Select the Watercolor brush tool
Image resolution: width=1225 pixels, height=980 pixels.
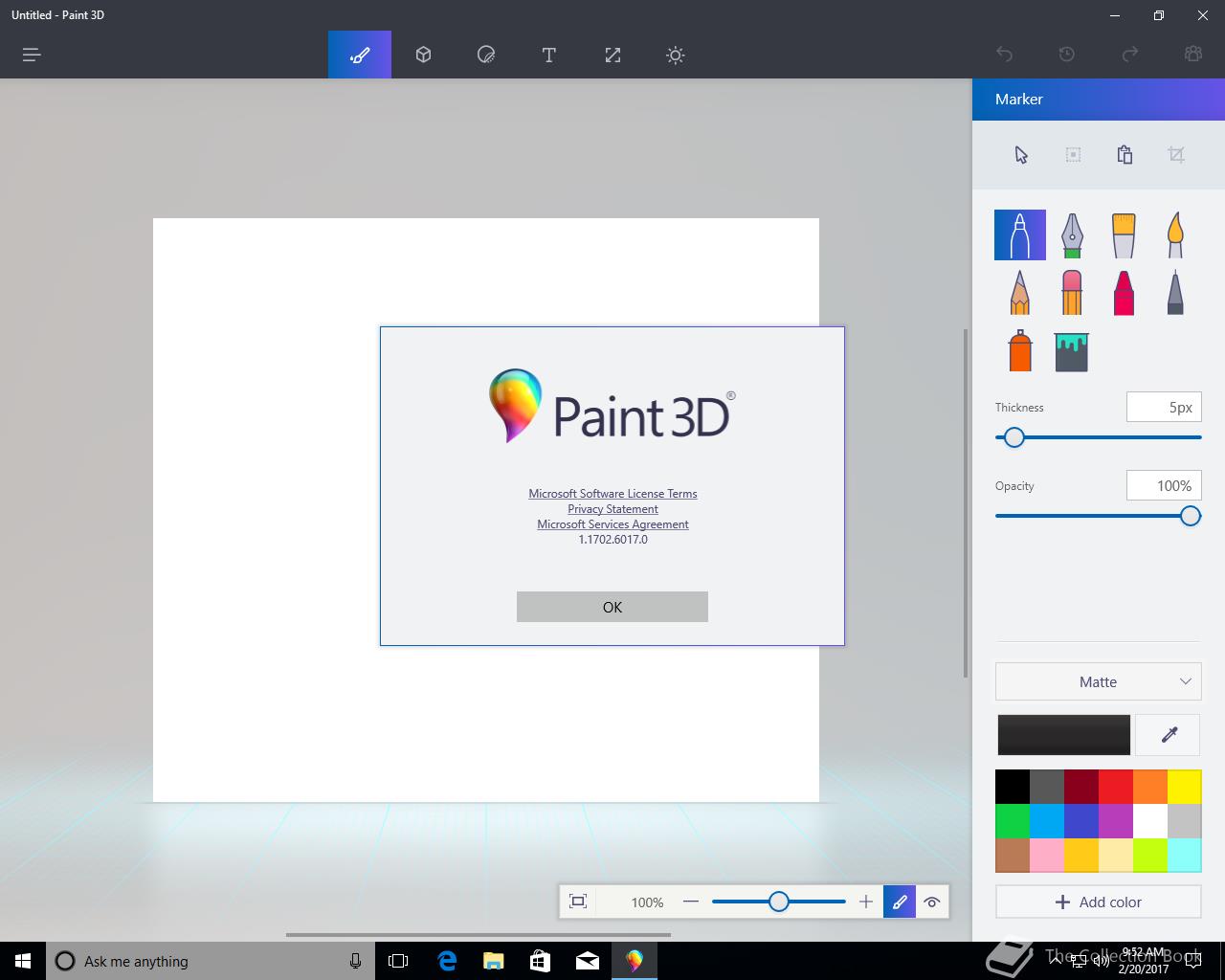tap(1175, 234)
